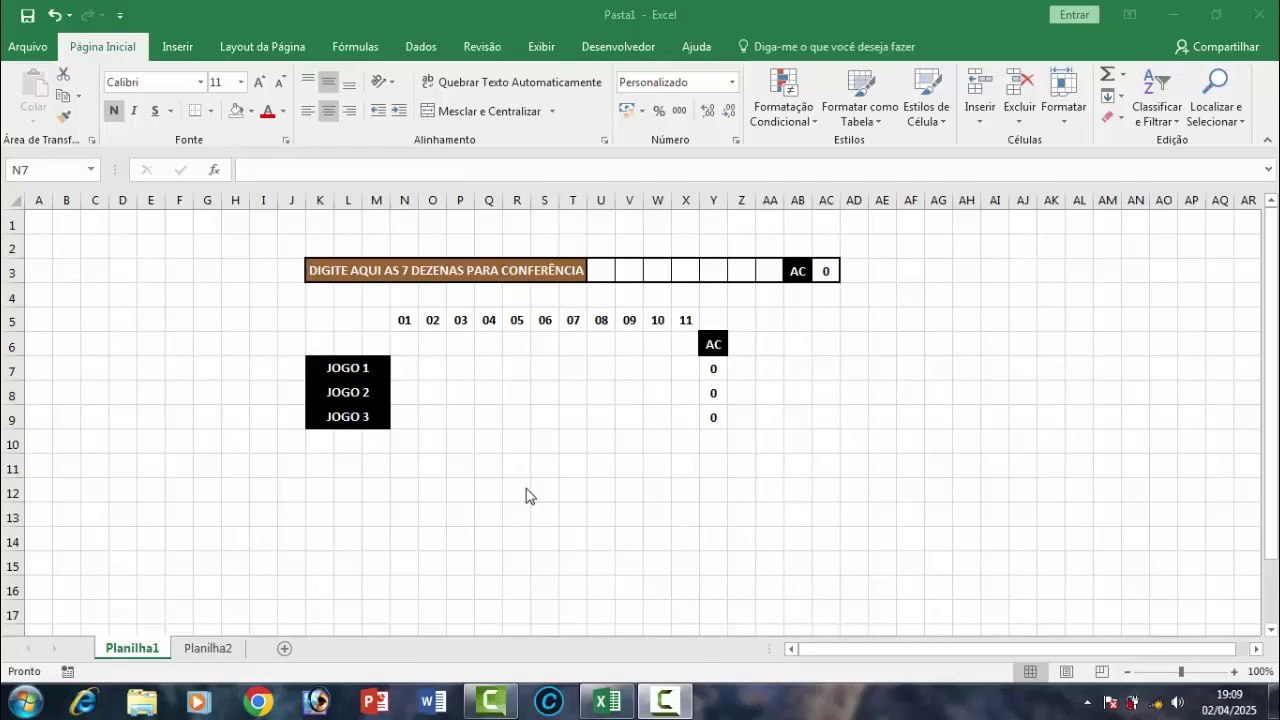The height and width of the screenshot is (720, 1280).
Task: Open Localizar e Selecionar
Action: [1216, 98]
